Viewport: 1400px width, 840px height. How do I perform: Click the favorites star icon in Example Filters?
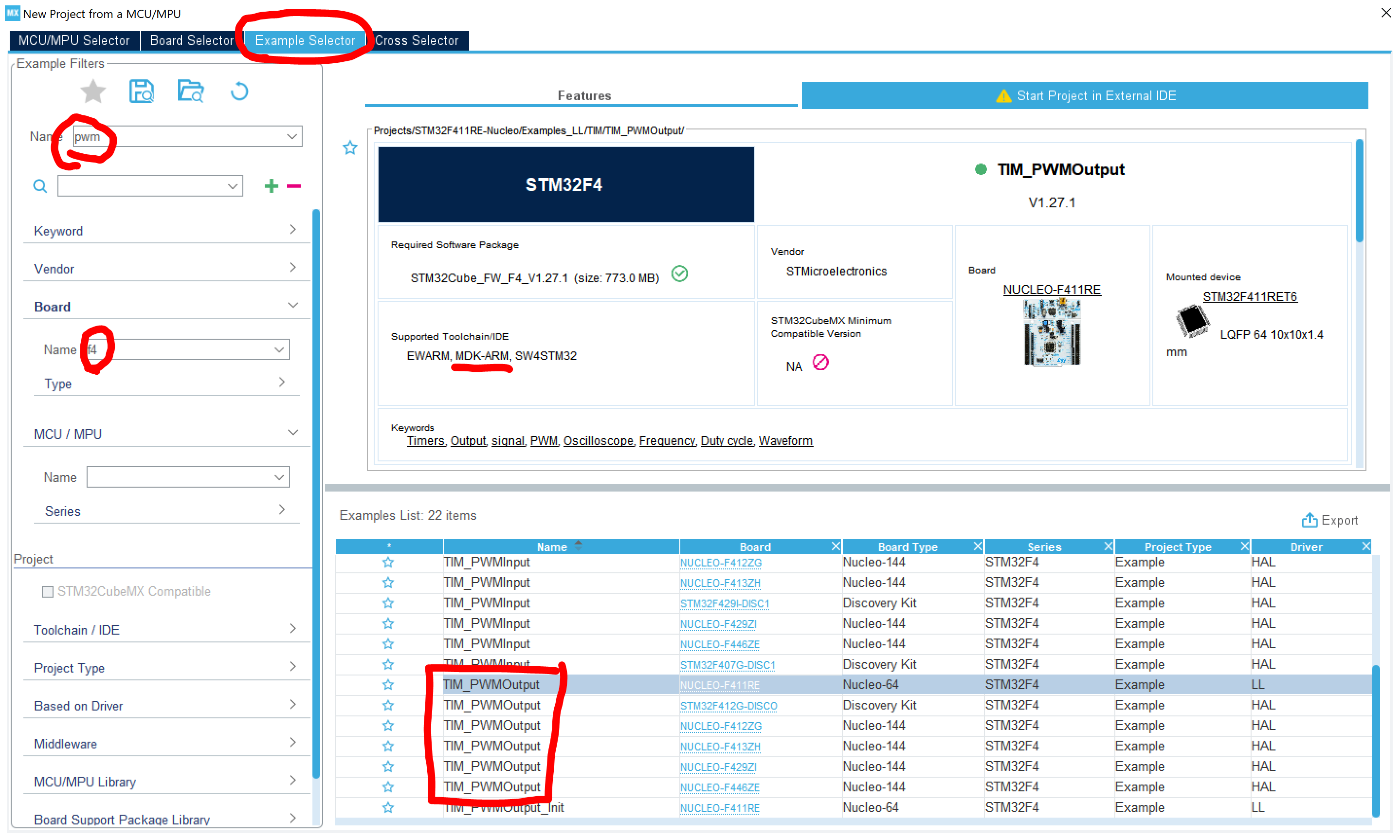point(93,91)
